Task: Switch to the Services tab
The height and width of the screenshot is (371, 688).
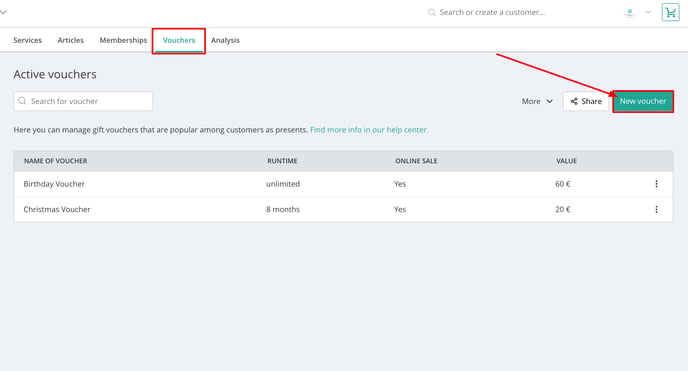Action: pos(27,40)
